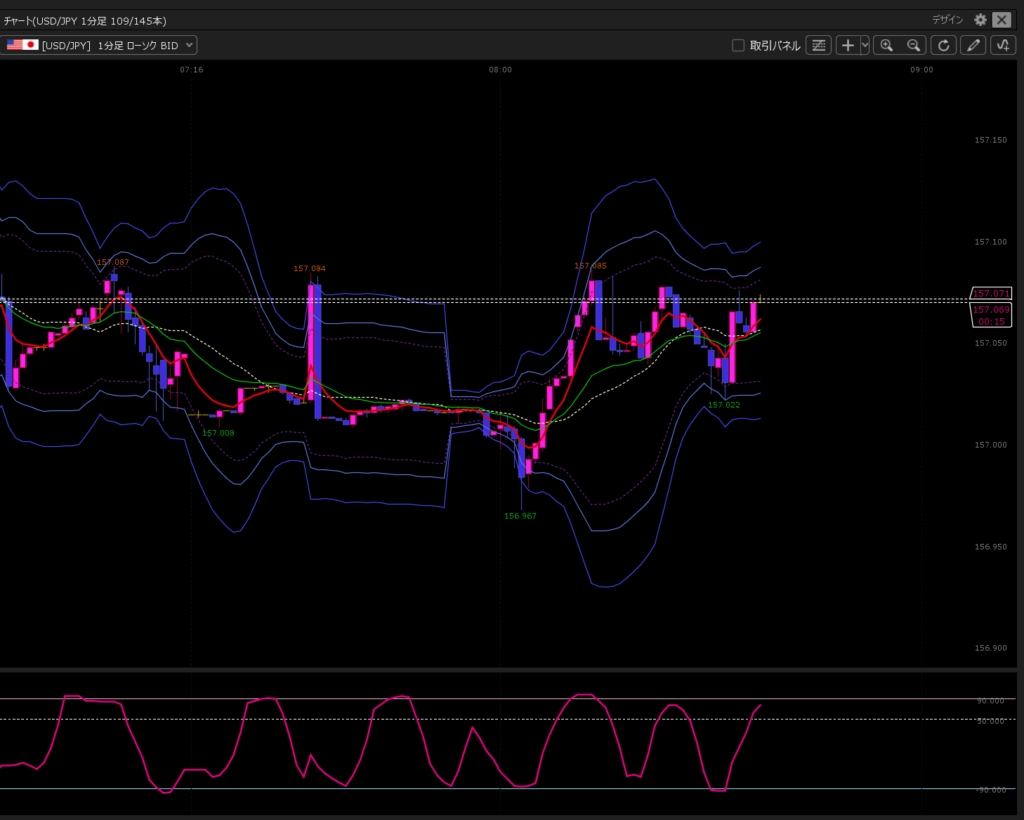Click the add indicator wave icon
Image resolution: width=1024 pixels, height=820 pixels.
click(1002, 45)
